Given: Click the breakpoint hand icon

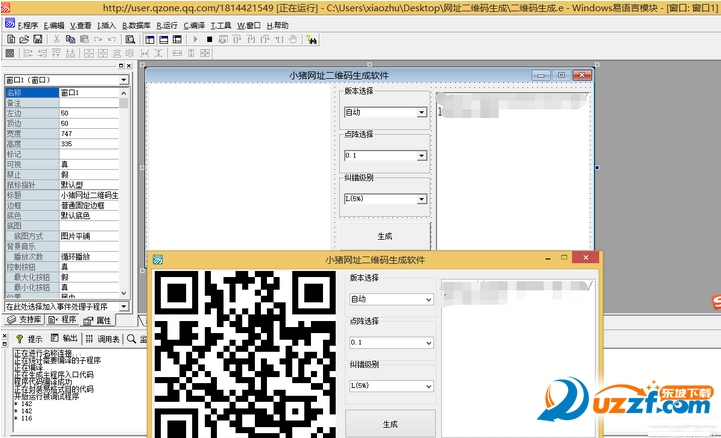Looking at the screenshot, I should (292, 40).
